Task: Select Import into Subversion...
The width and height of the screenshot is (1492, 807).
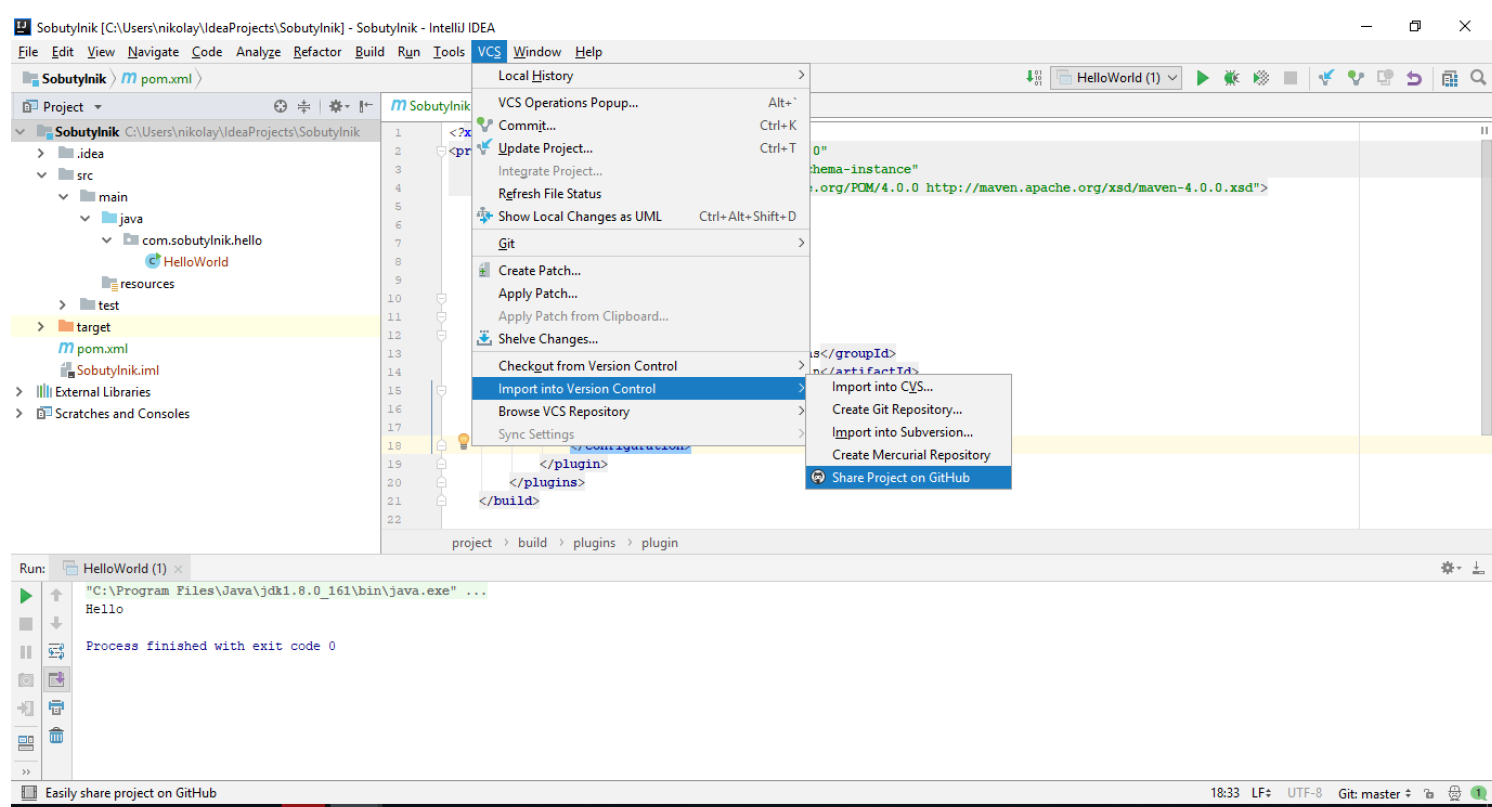Action: coord(909,432)
